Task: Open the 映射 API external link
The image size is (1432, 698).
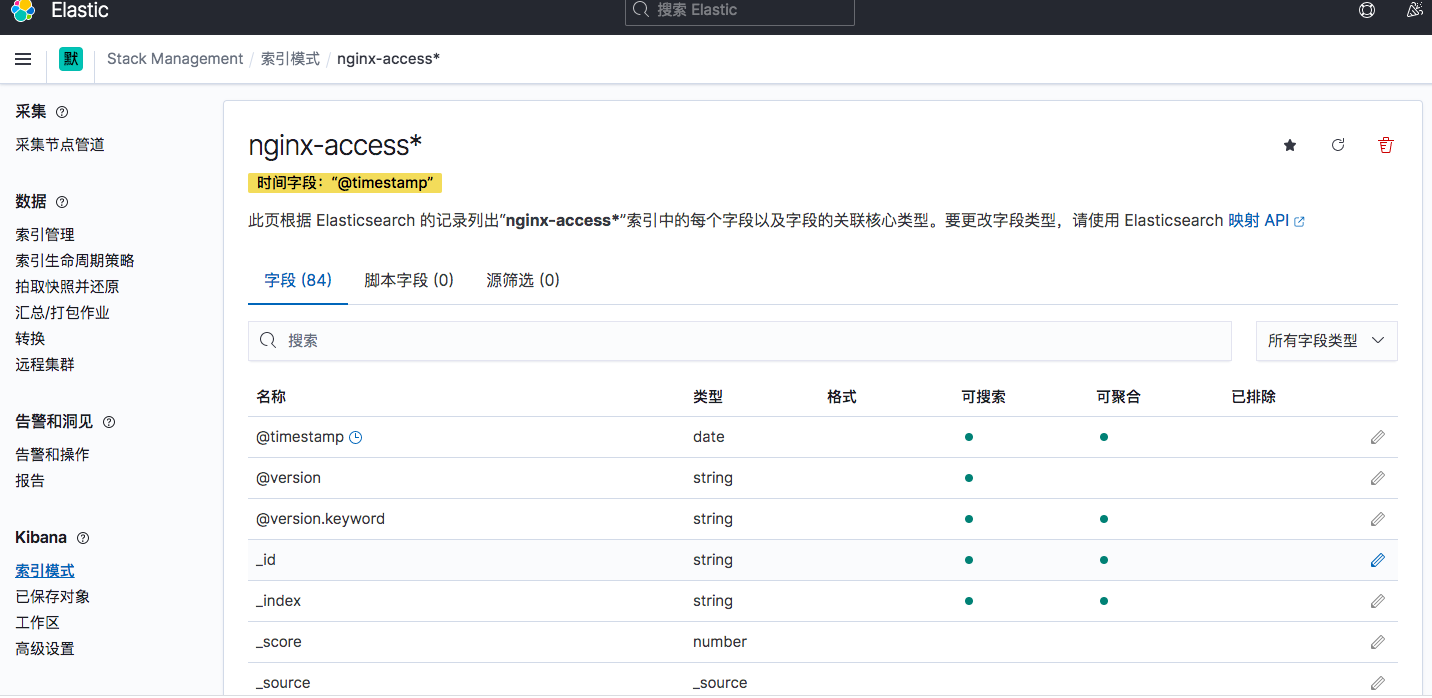Action: (x=1266, y=220)
